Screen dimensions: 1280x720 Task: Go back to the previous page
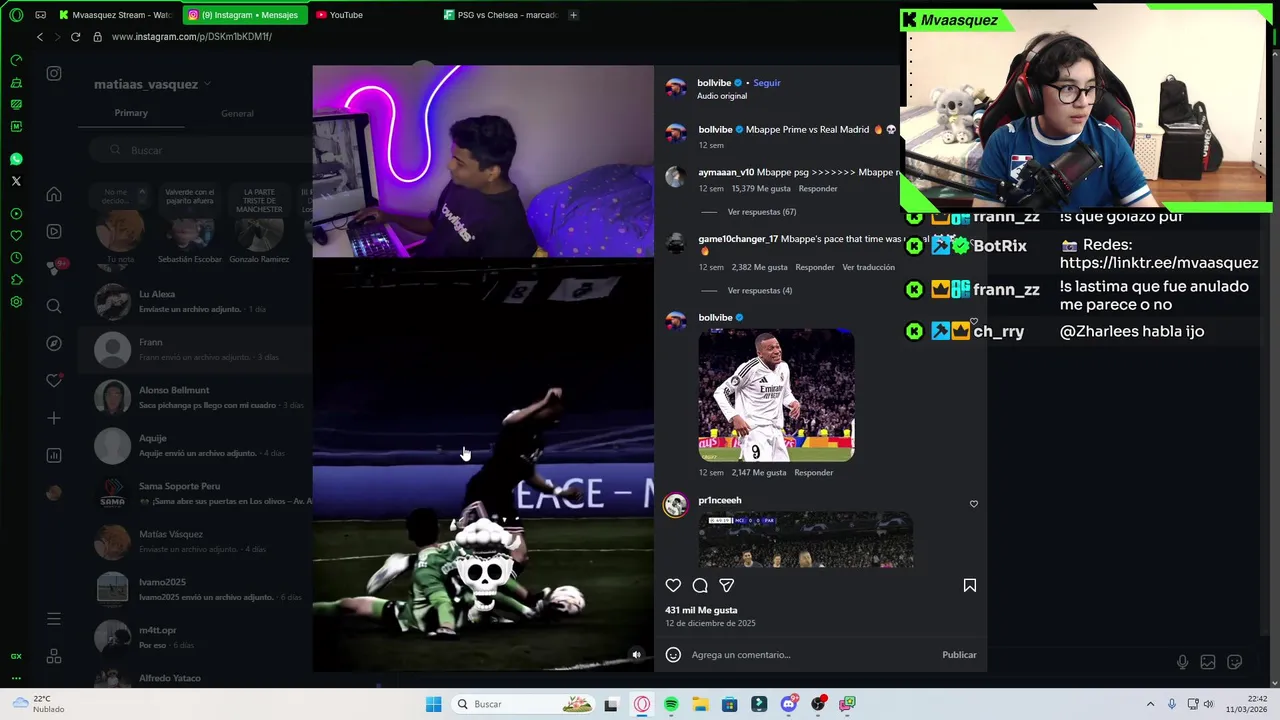40,37
